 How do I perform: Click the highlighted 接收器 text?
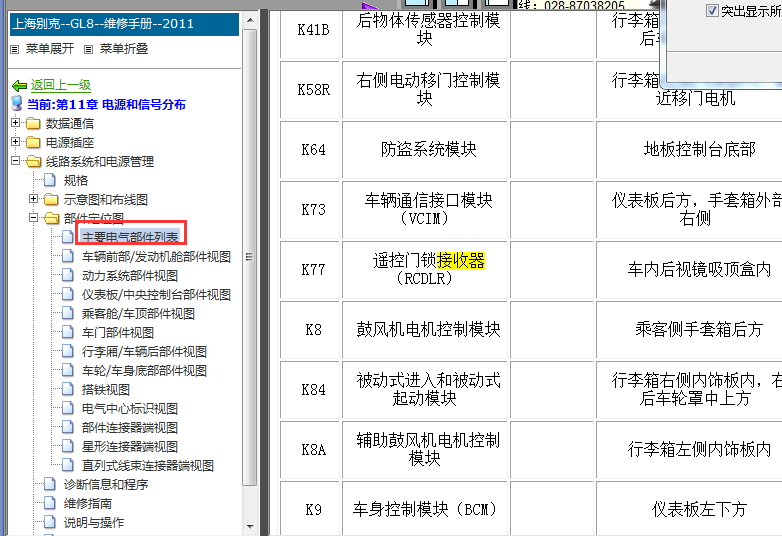point(460,260)
